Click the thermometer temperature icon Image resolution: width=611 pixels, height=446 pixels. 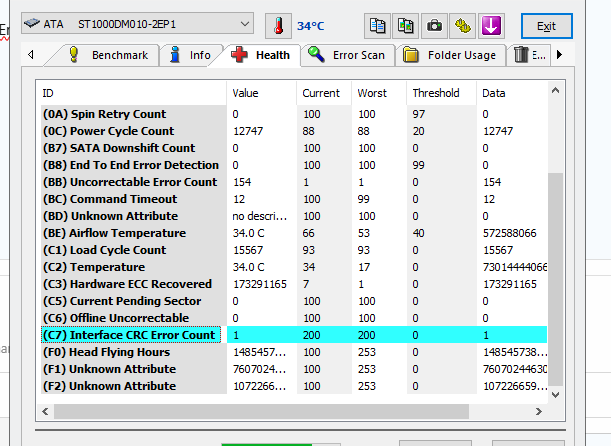[x=278, y=26]
